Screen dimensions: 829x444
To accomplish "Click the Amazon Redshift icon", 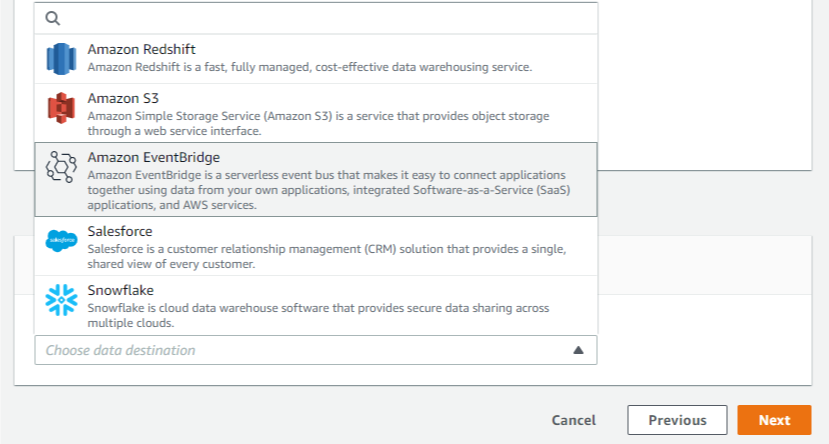I will click(x=61, y=59).
